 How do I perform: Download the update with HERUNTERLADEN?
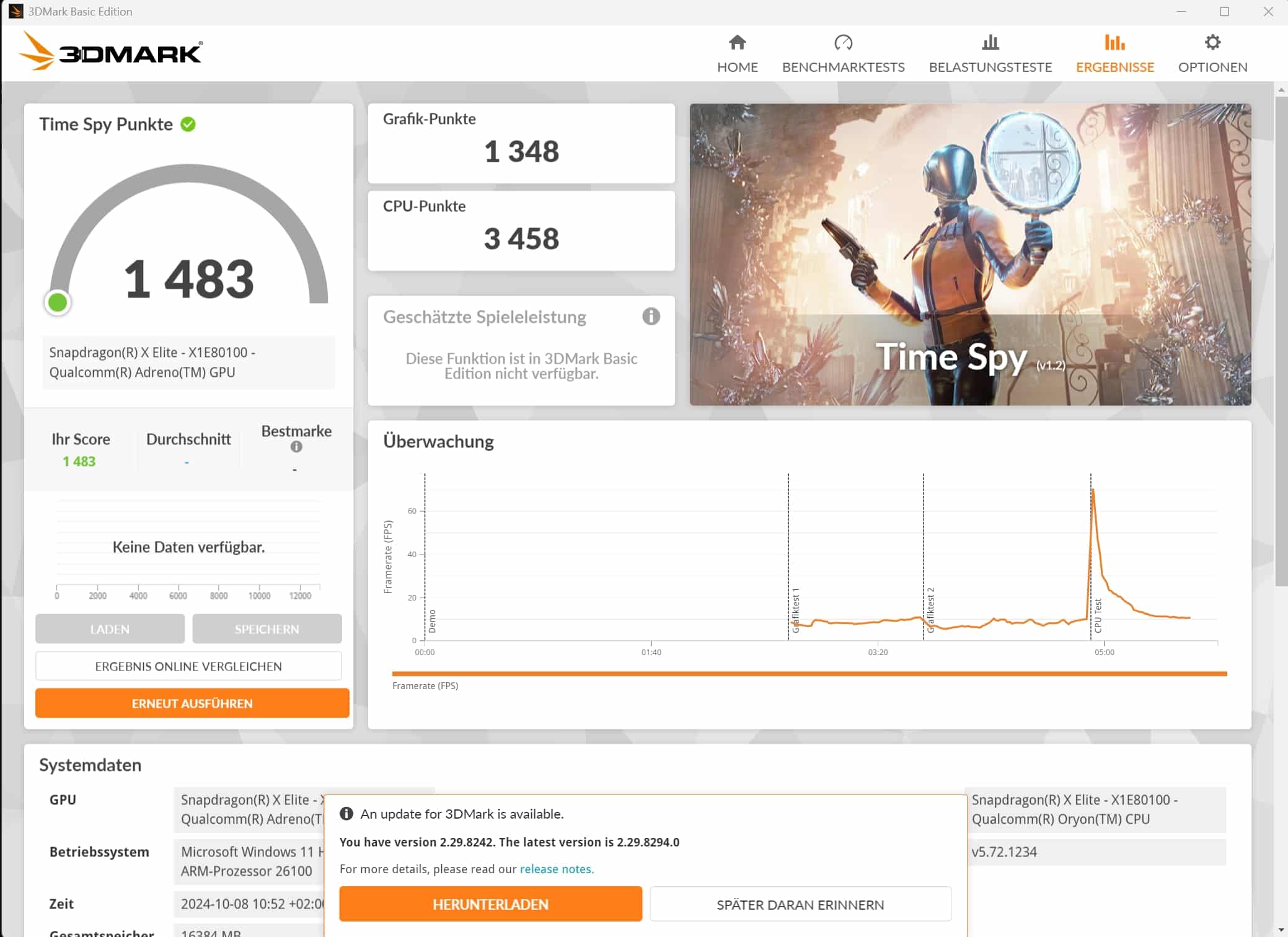pos(490,904)
